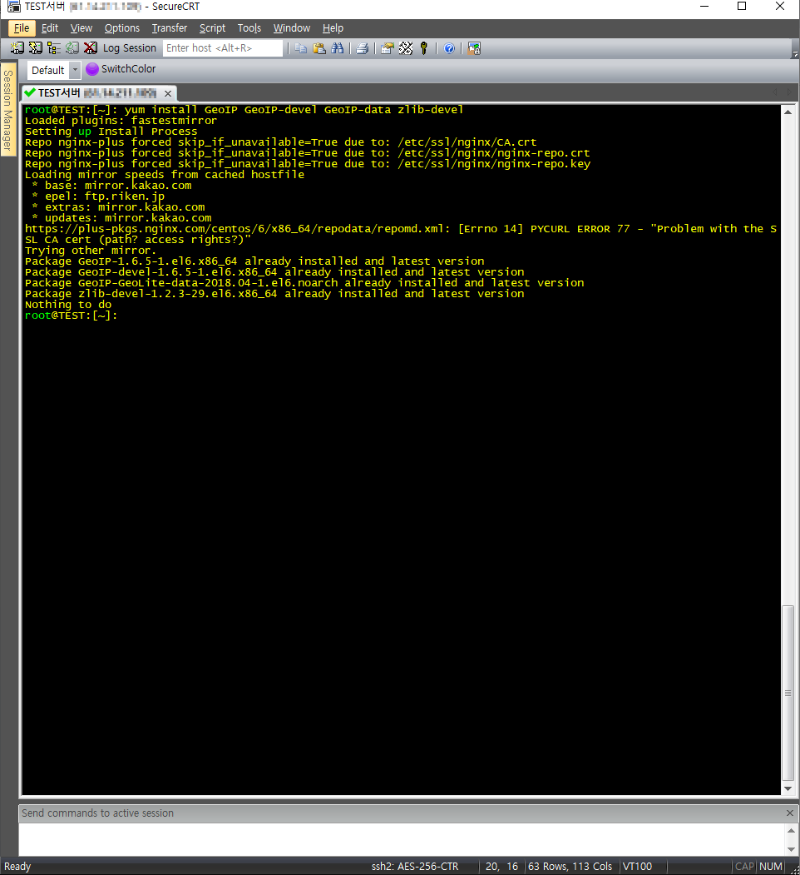
Task: Click the Quick Connect toolbar icon
Action: coord(35,48)
